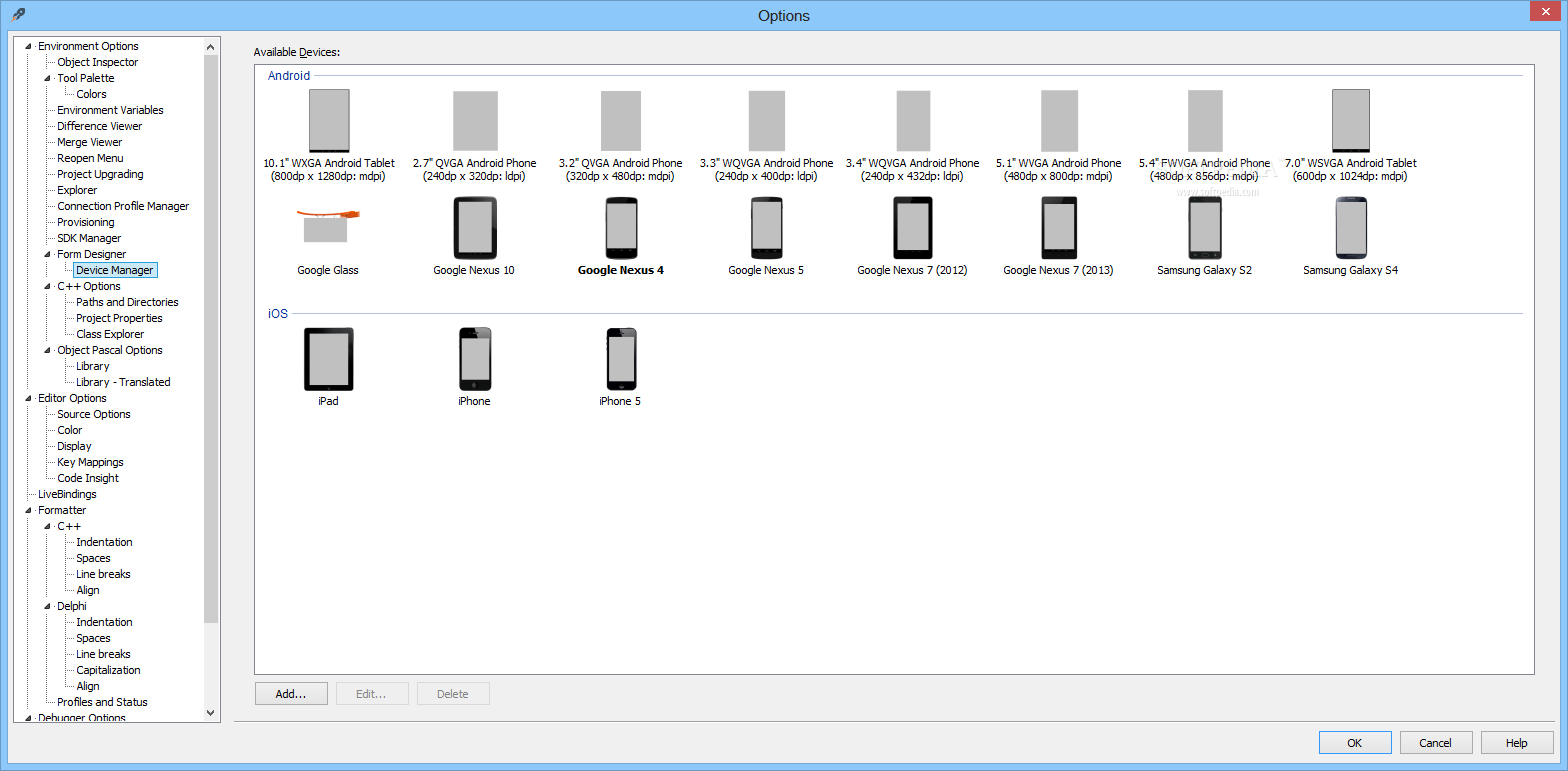Select the Google Nexus 7 (2013) icon
Viewport: 1568px width, 771px height.
click(1059, 228)
